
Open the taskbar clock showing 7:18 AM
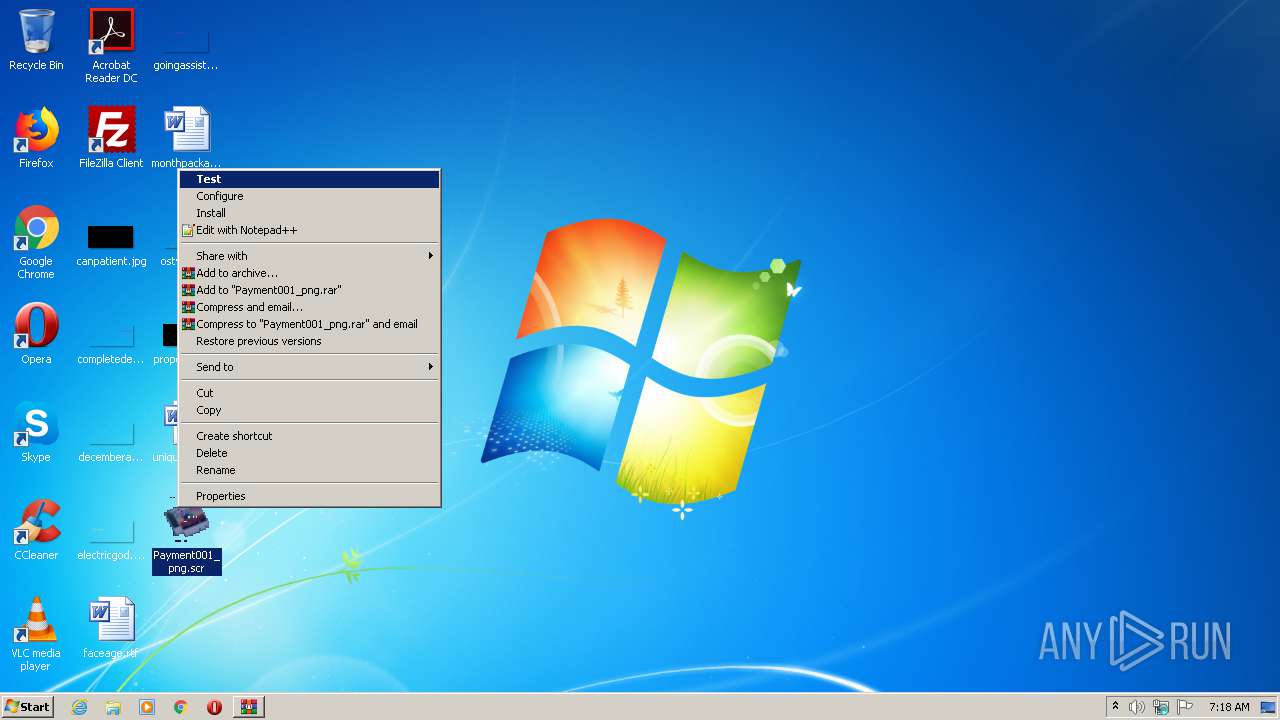tap(1229, 707)
